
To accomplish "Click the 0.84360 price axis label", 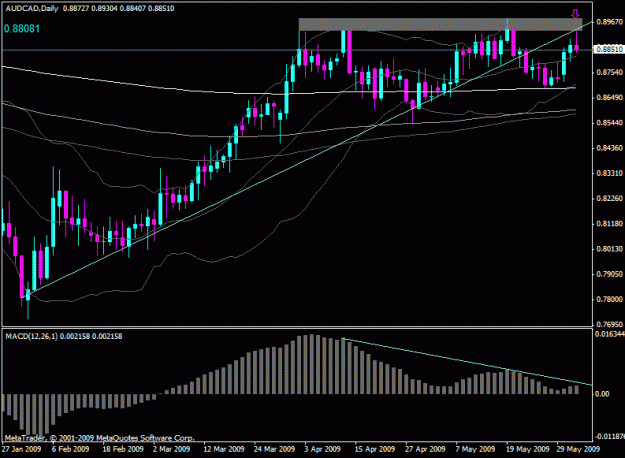I will click(609, 148).
